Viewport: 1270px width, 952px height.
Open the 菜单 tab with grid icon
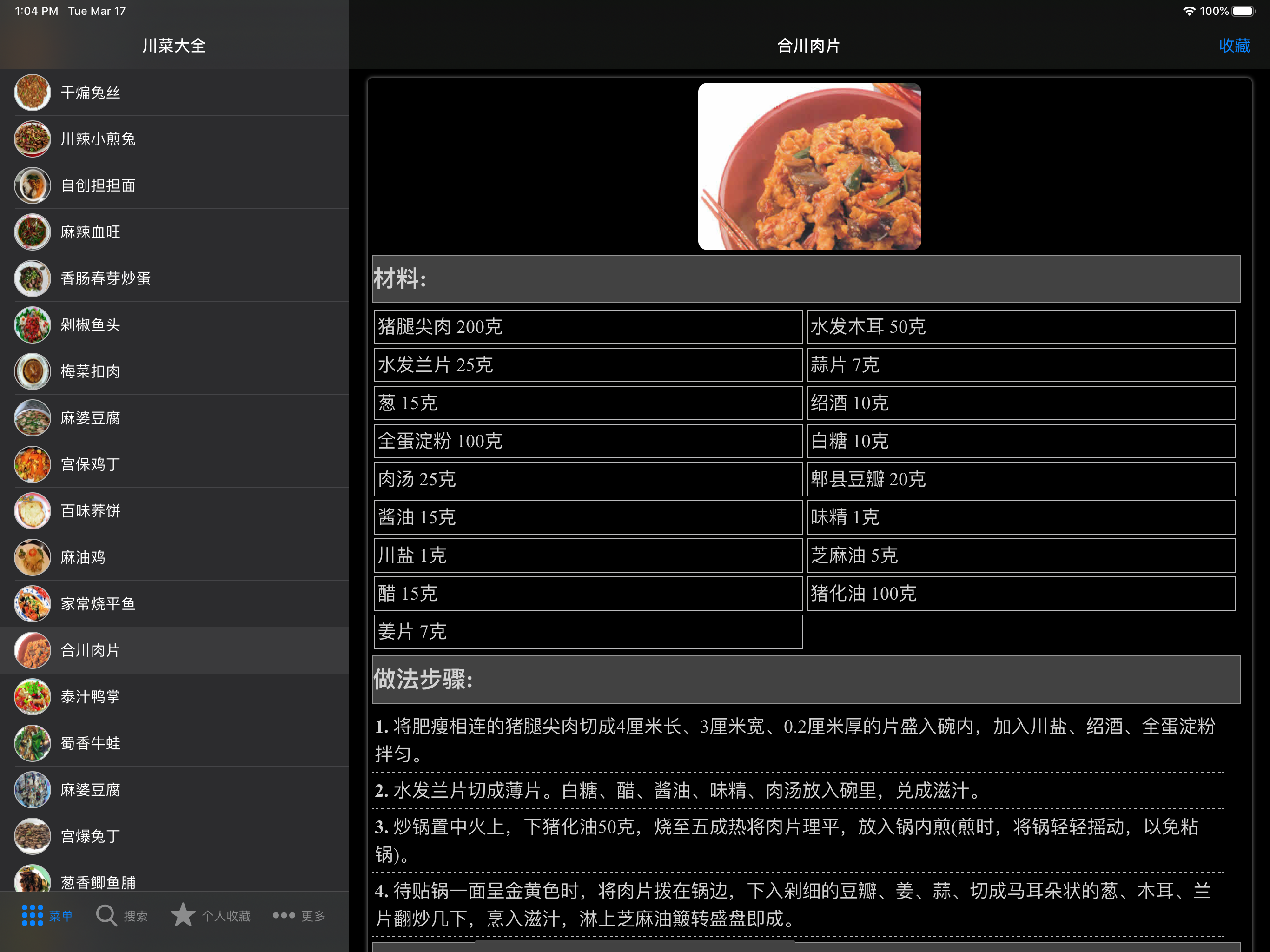[47, 915]
